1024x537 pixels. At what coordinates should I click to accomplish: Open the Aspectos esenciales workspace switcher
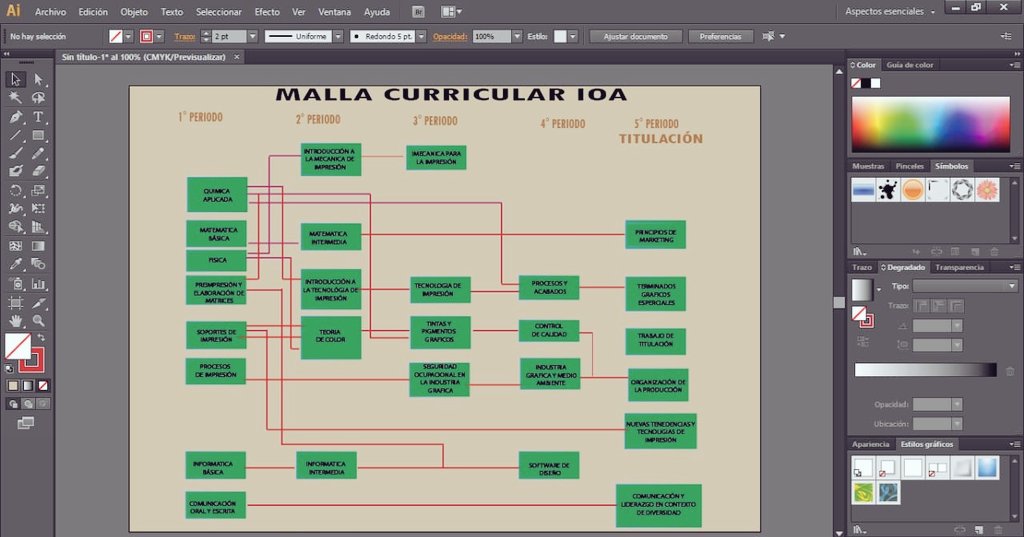pyautogui.click(x=889, y=12)
